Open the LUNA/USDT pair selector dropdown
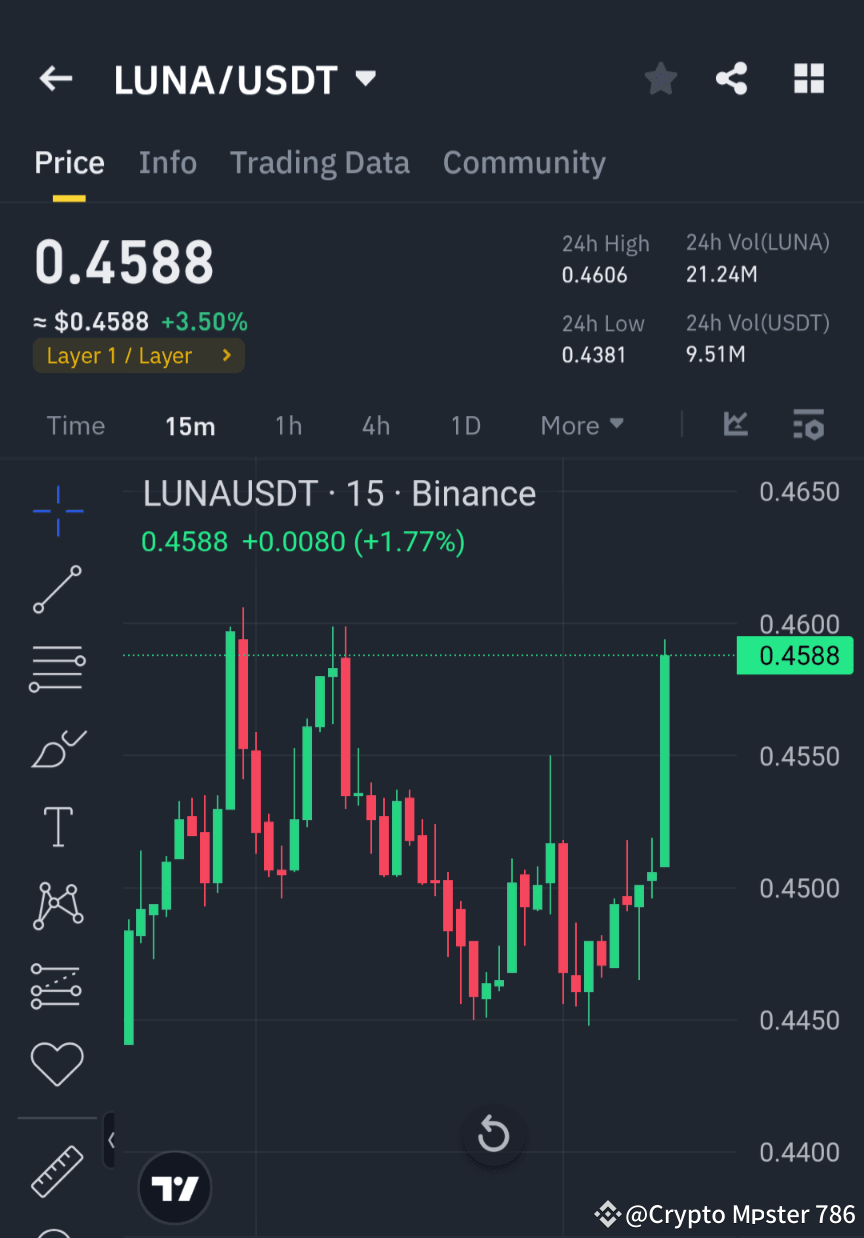864x1238 pixels. 366,78
